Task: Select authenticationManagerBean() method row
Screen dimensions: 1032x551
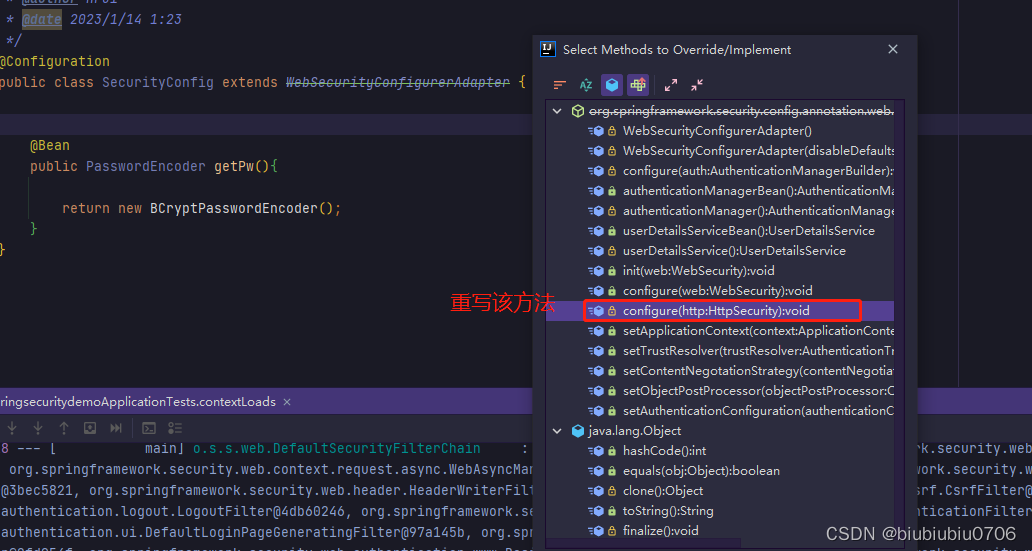Action: point(720,191)
